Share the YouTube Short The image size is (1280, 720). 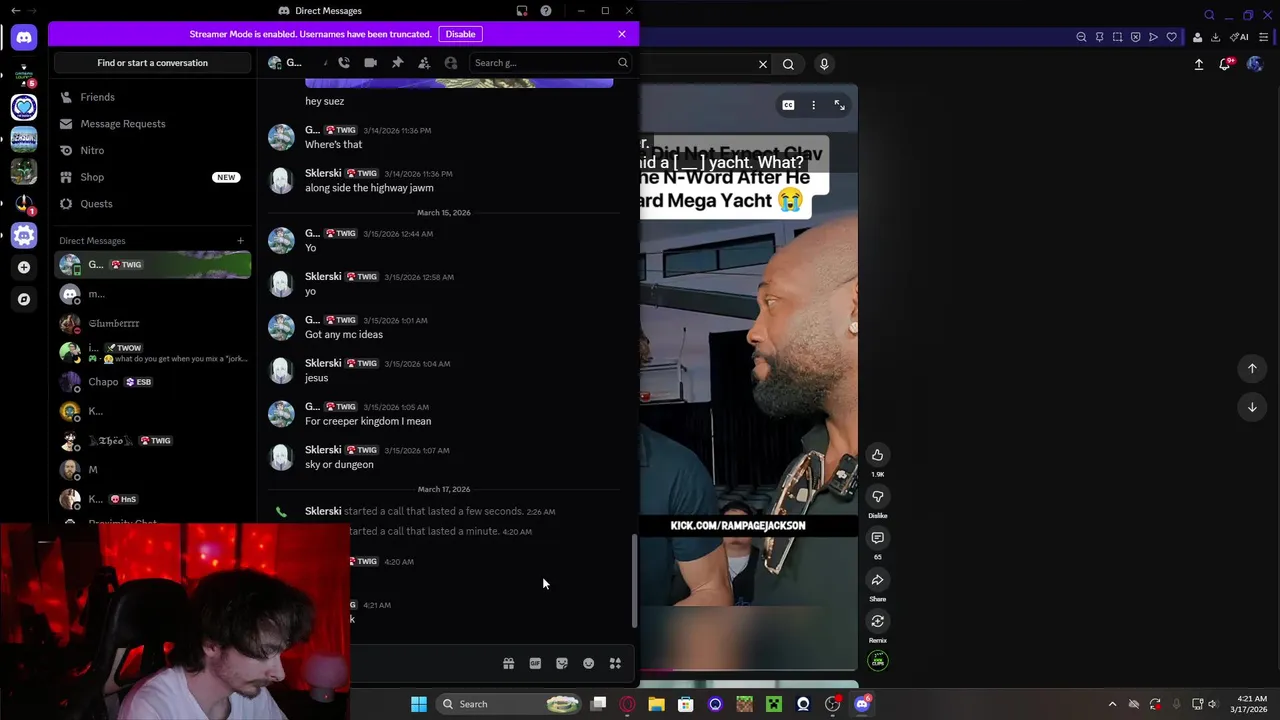click(878, 580)
